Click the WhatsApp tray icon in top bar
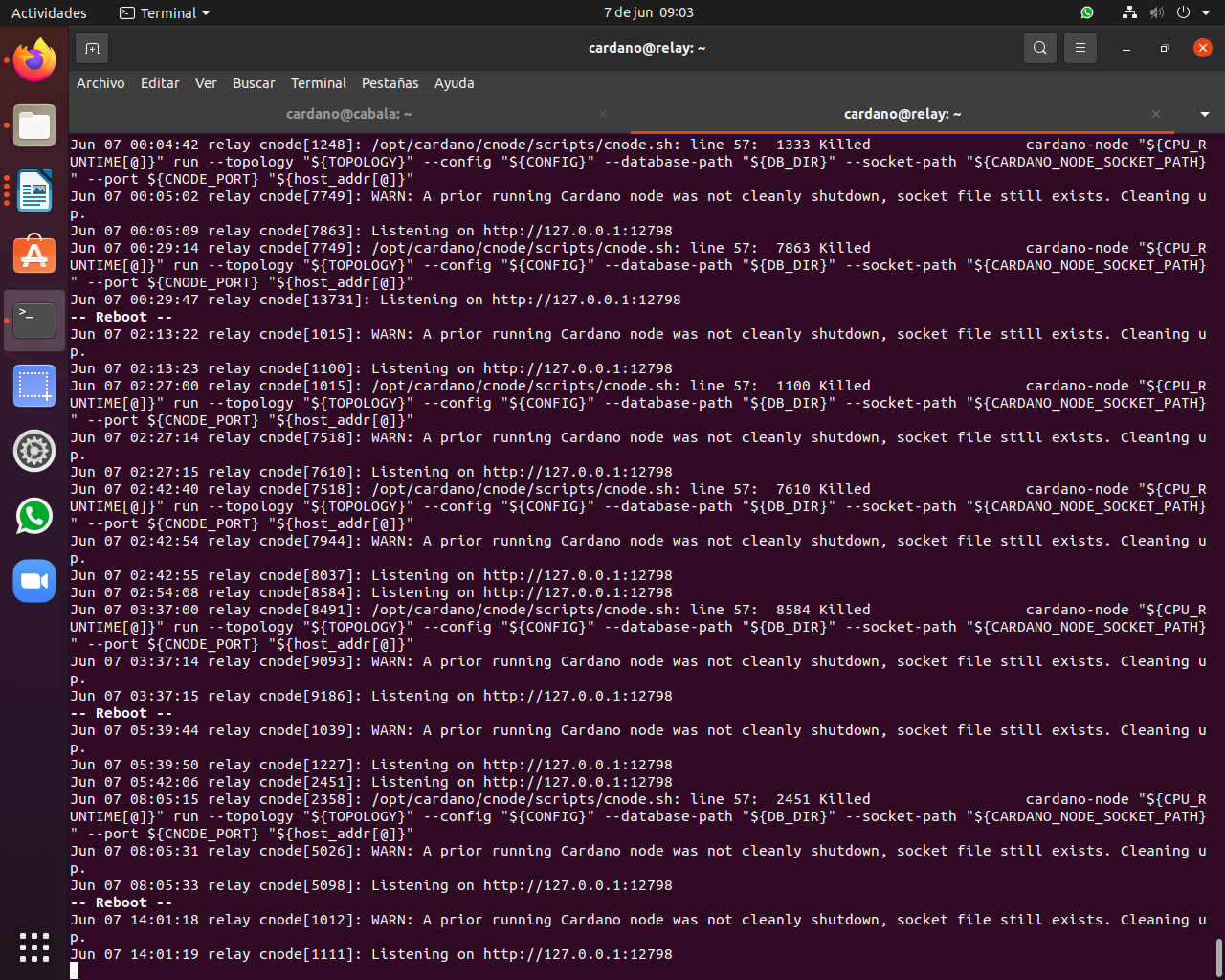This screenshot has height=980, width=1225. pyautogui.click(x=1087, y=12)
